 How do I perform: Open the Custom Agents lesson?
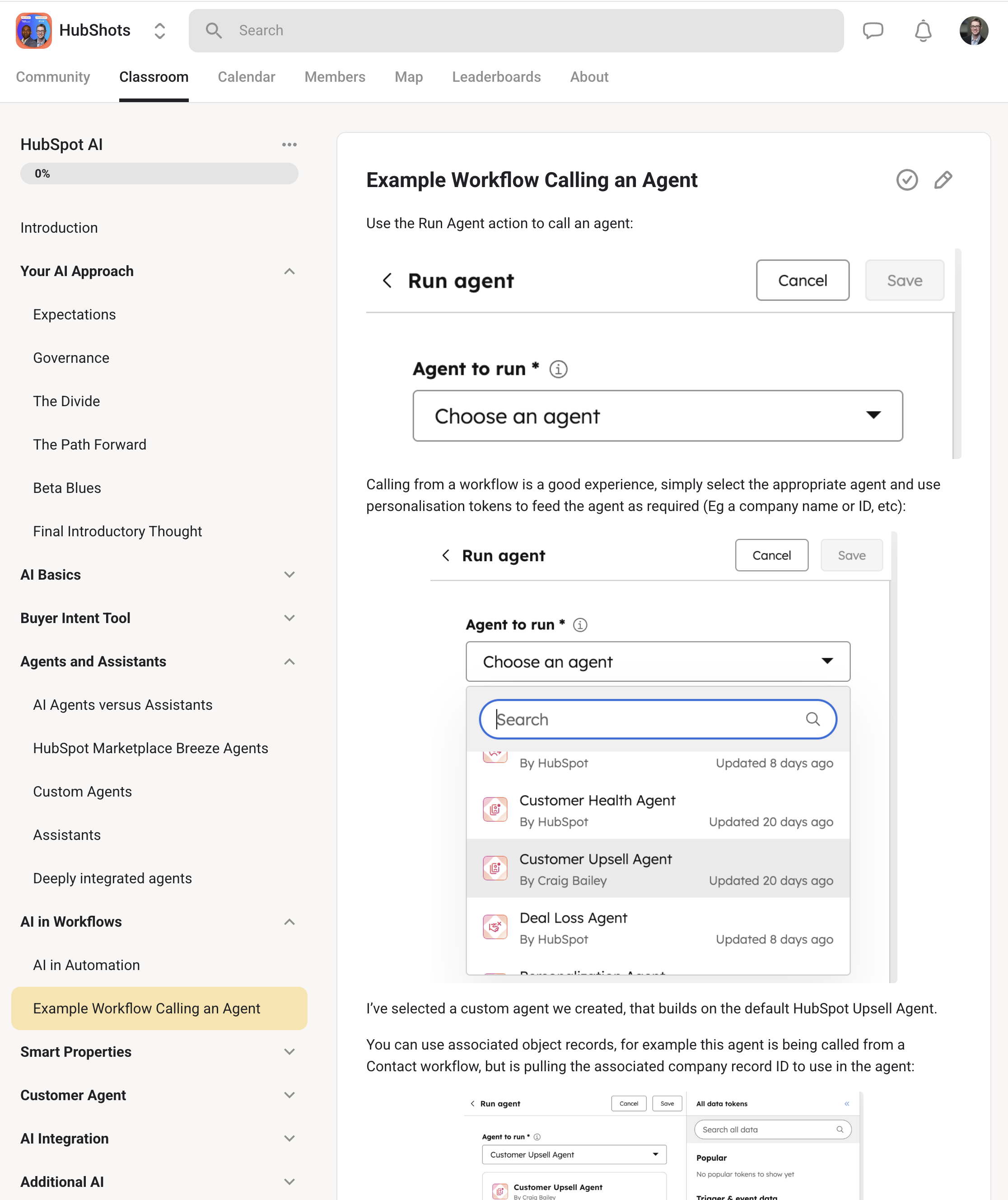click(x=82, y=792)
